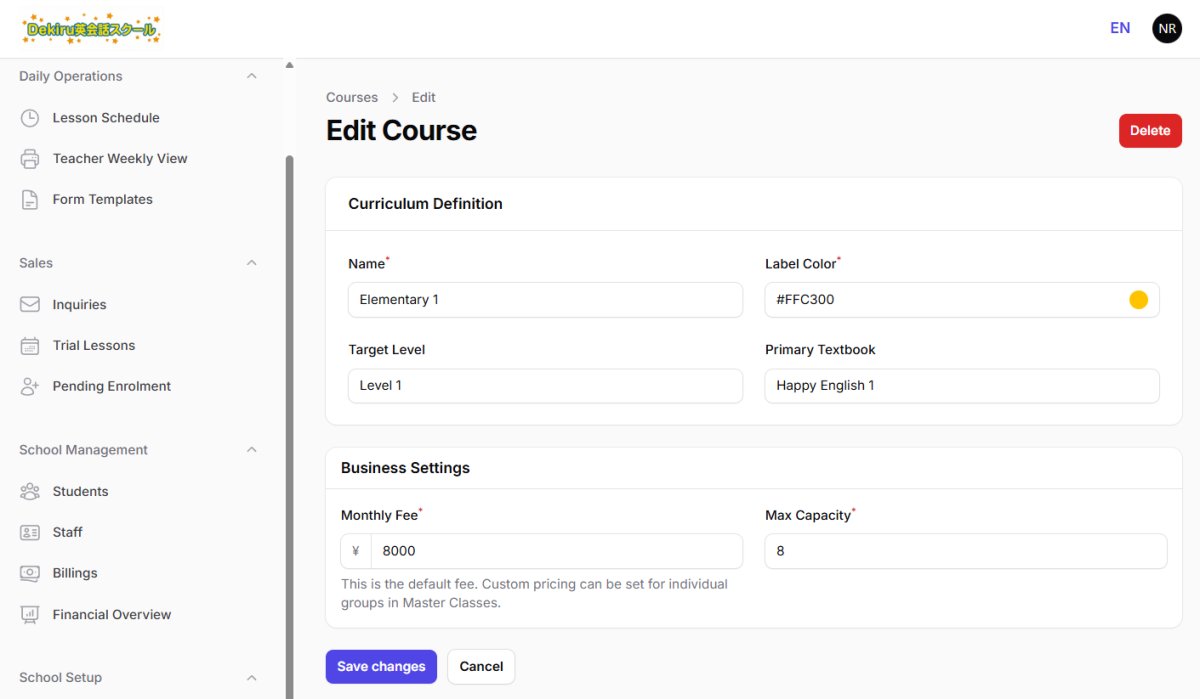Switch language using the EN control

(x=1120, y=28)
